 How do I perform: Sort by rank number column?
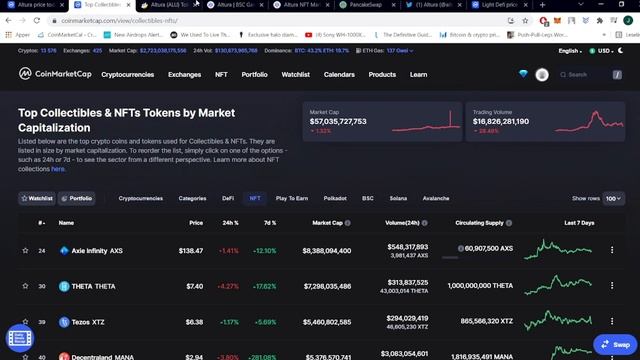[42, 223]
